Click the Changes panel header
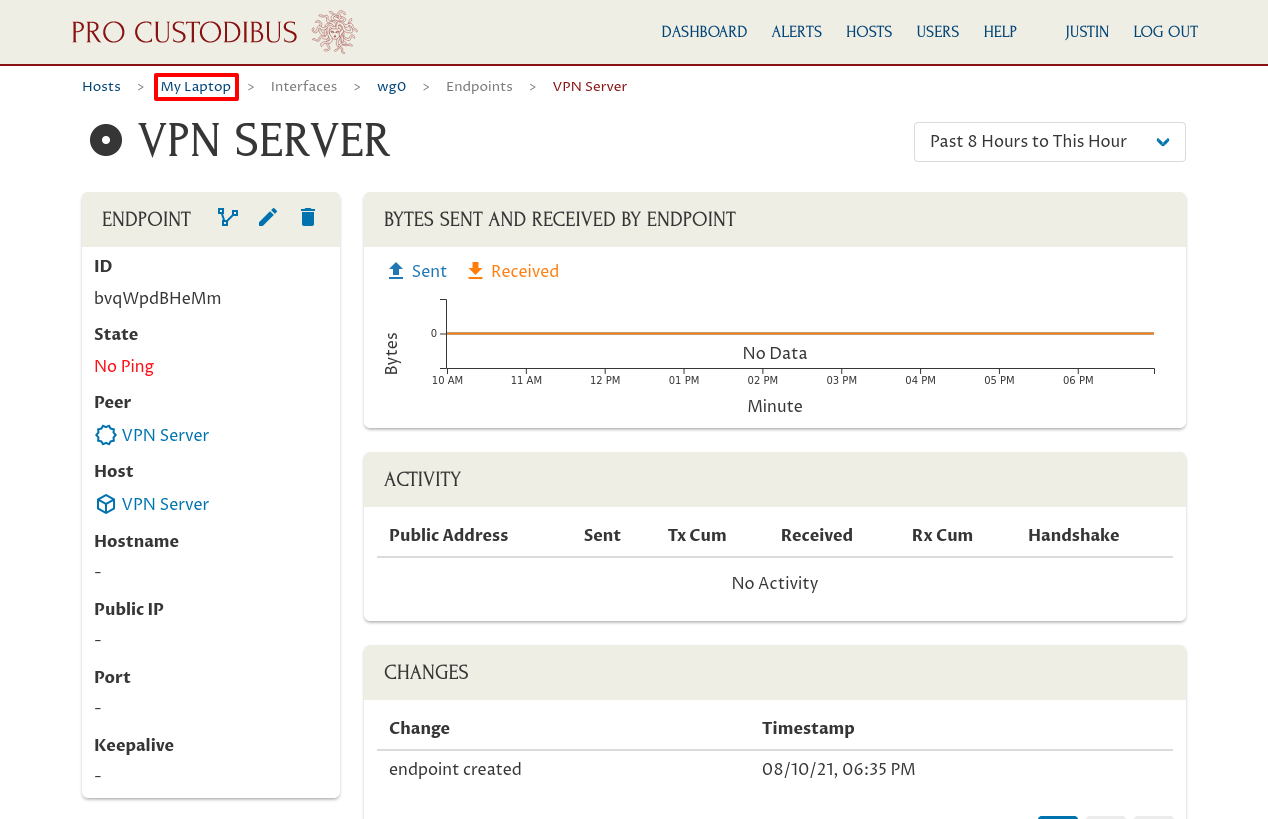This screenshot has width=1268, height=819. click(x=775, y=672)
